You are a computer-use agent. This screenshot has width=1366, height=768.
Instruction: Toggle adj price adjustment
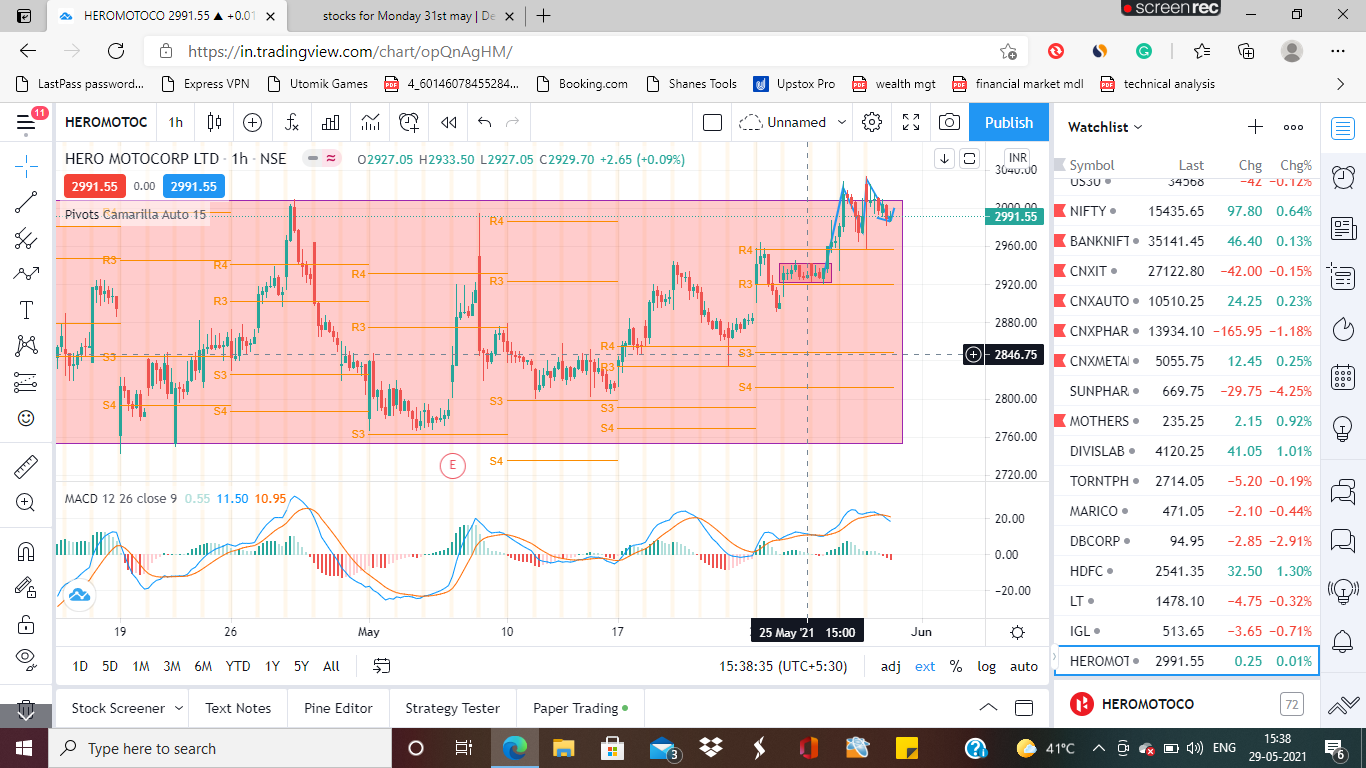890,666
